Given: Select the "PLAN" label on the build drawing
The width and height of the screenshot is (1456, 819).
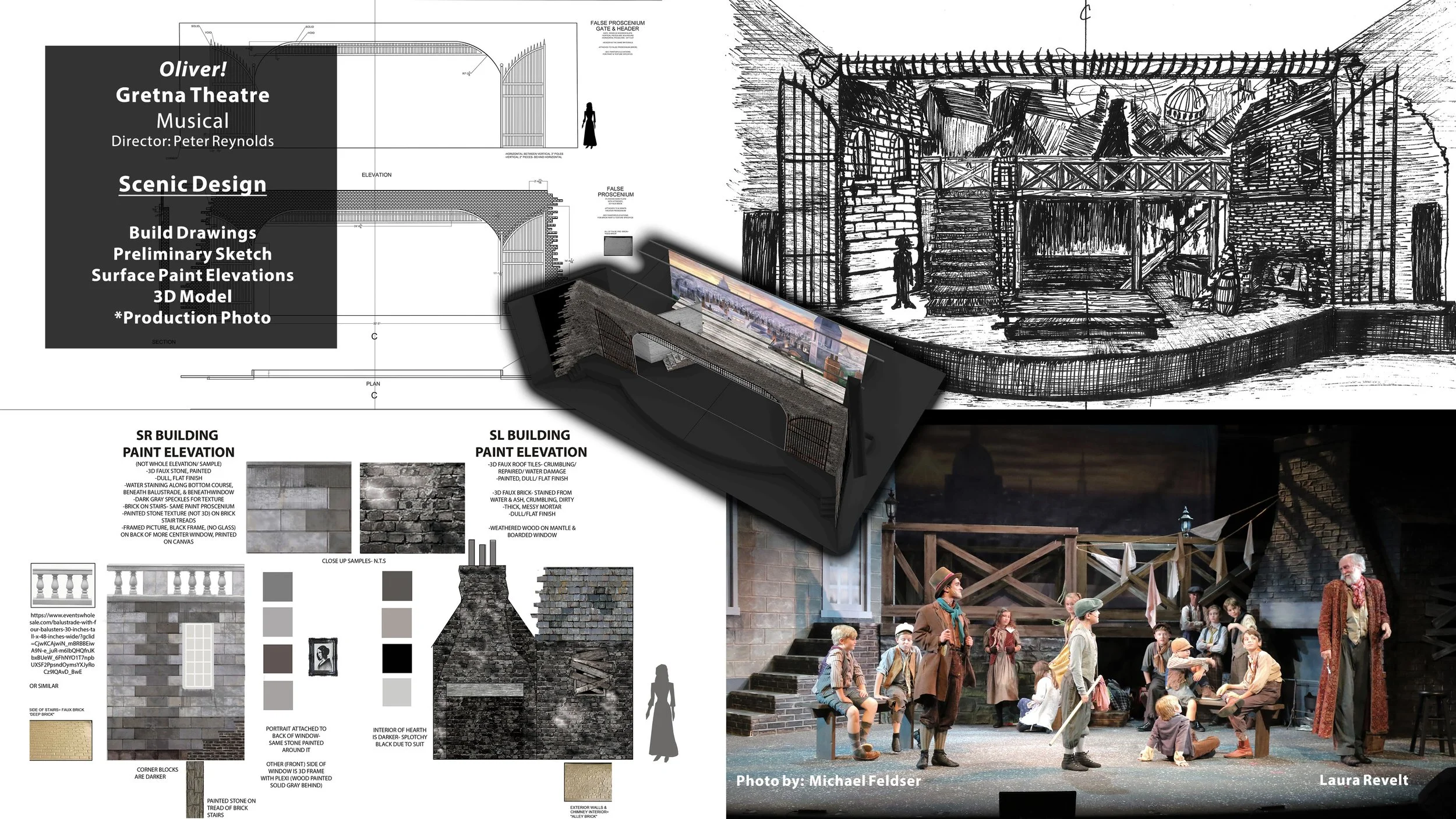Looking at the screenshot, I should click(x=373, y=384).
